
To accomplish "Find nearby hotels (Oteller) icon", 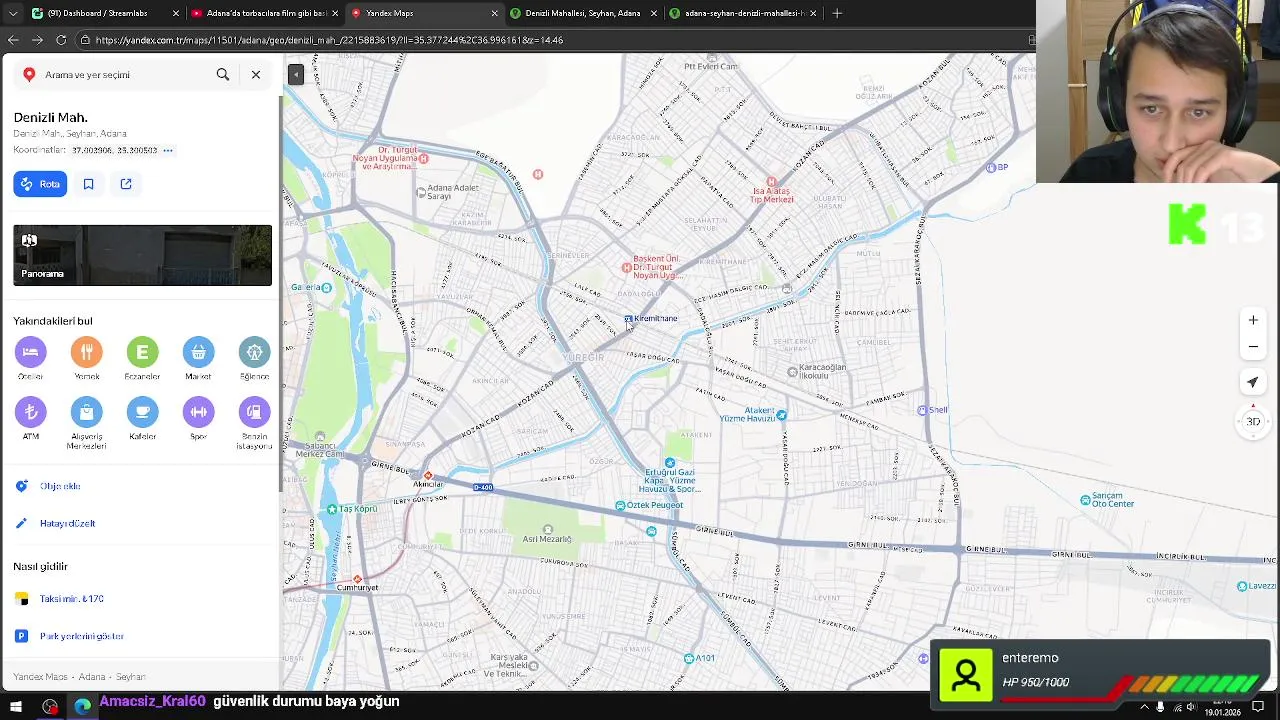I will 30,352.
